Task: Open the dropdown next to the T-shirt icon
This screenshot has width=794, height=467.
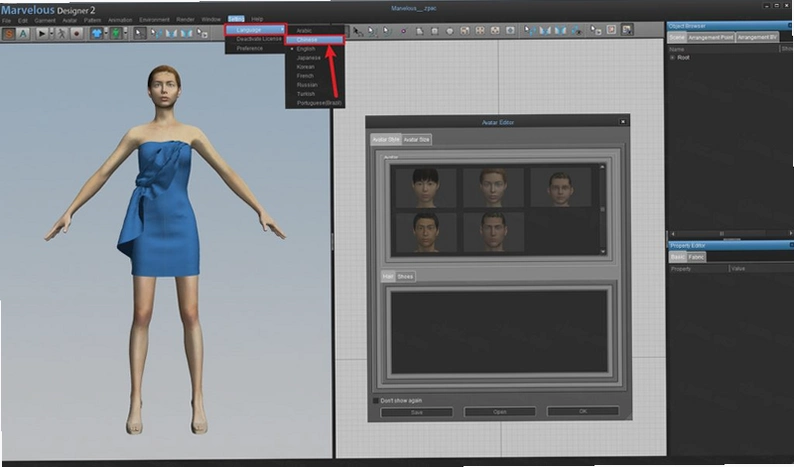Action: point(106,33)
